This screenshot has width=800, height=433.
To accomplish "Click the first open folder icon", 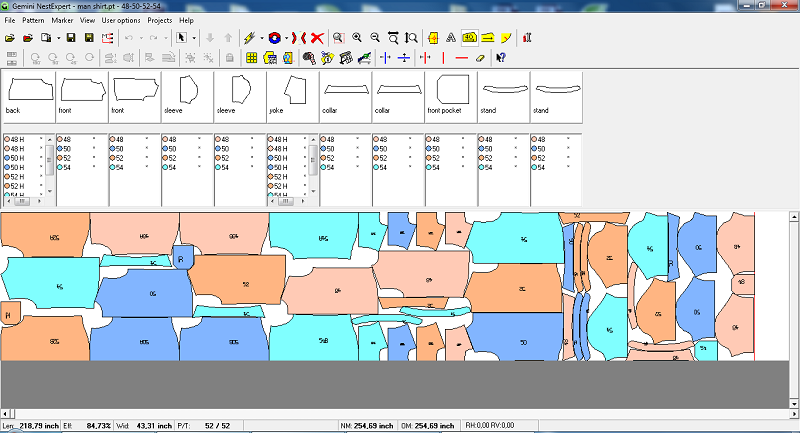I will [10, 38].
